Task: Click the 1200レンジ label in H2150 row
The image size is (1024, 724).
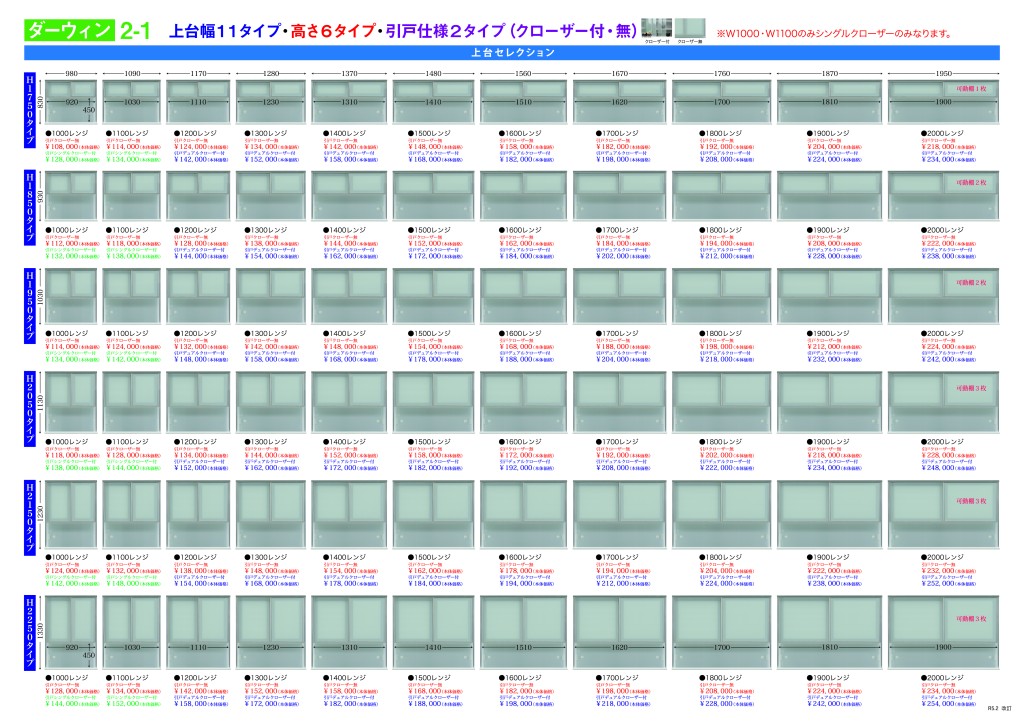Action: (x=195, y=558)
